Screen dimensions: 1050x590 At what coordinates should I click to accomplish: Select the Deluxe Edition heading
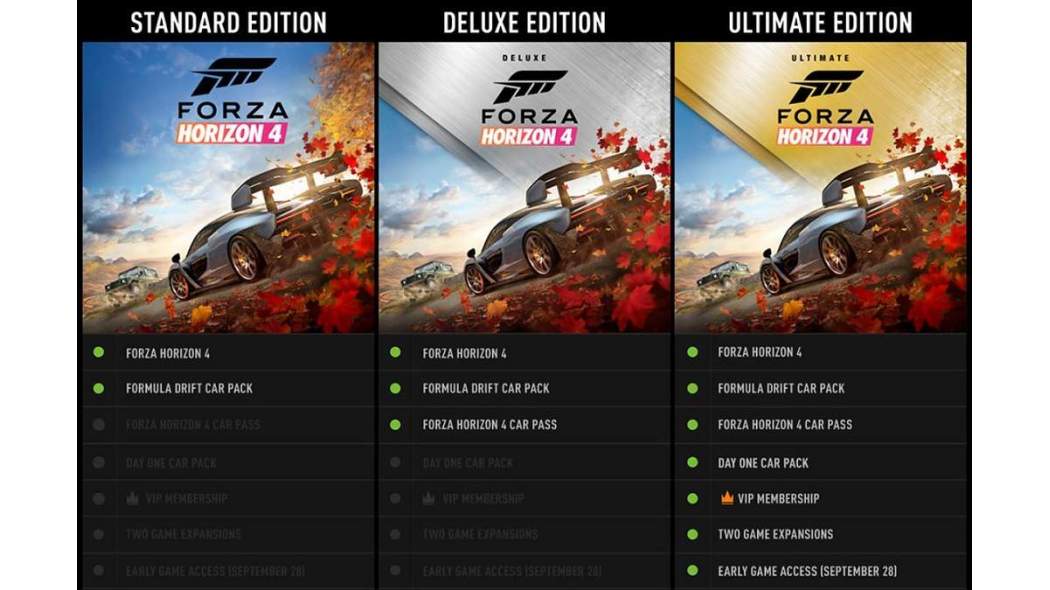coord(524,23)
